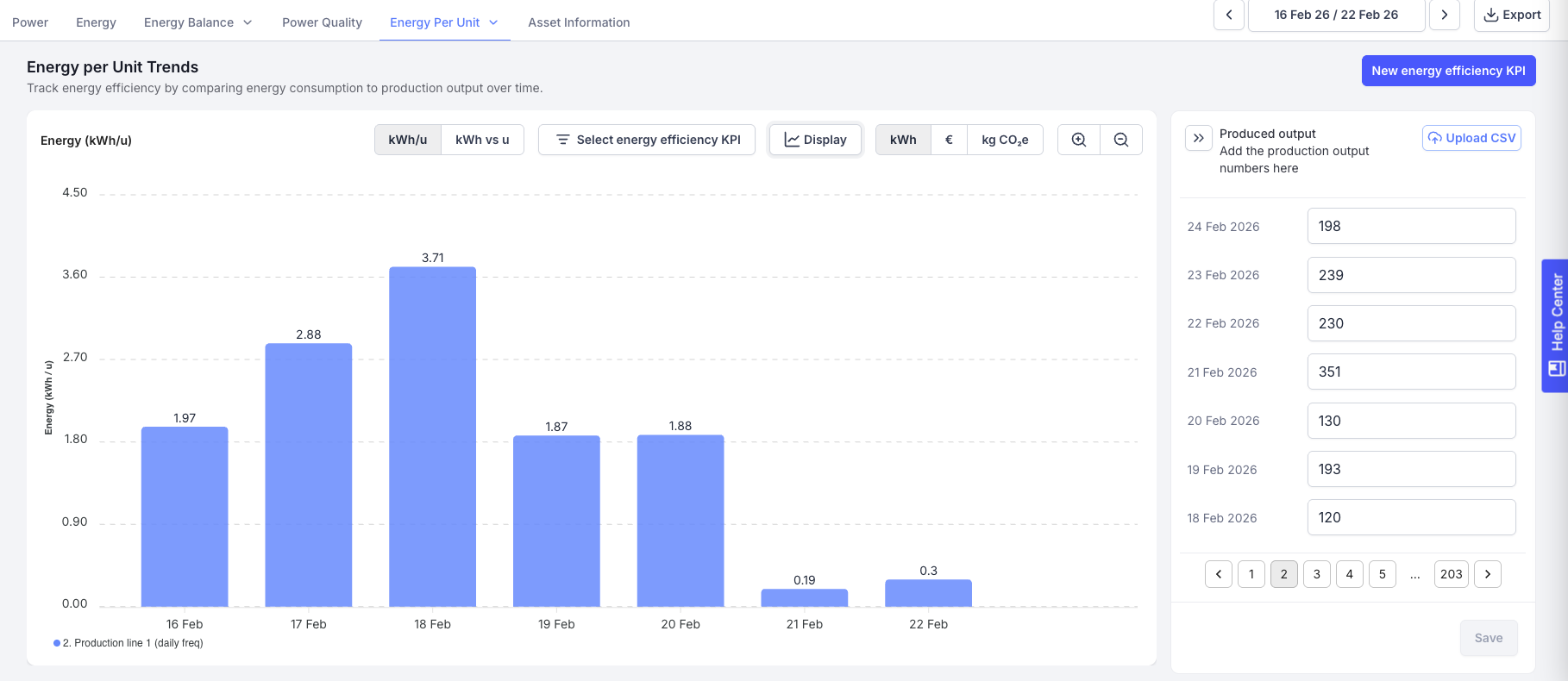1568x681 pixels.
Task: Go to previous production output page
Action: pos(1218,574)
